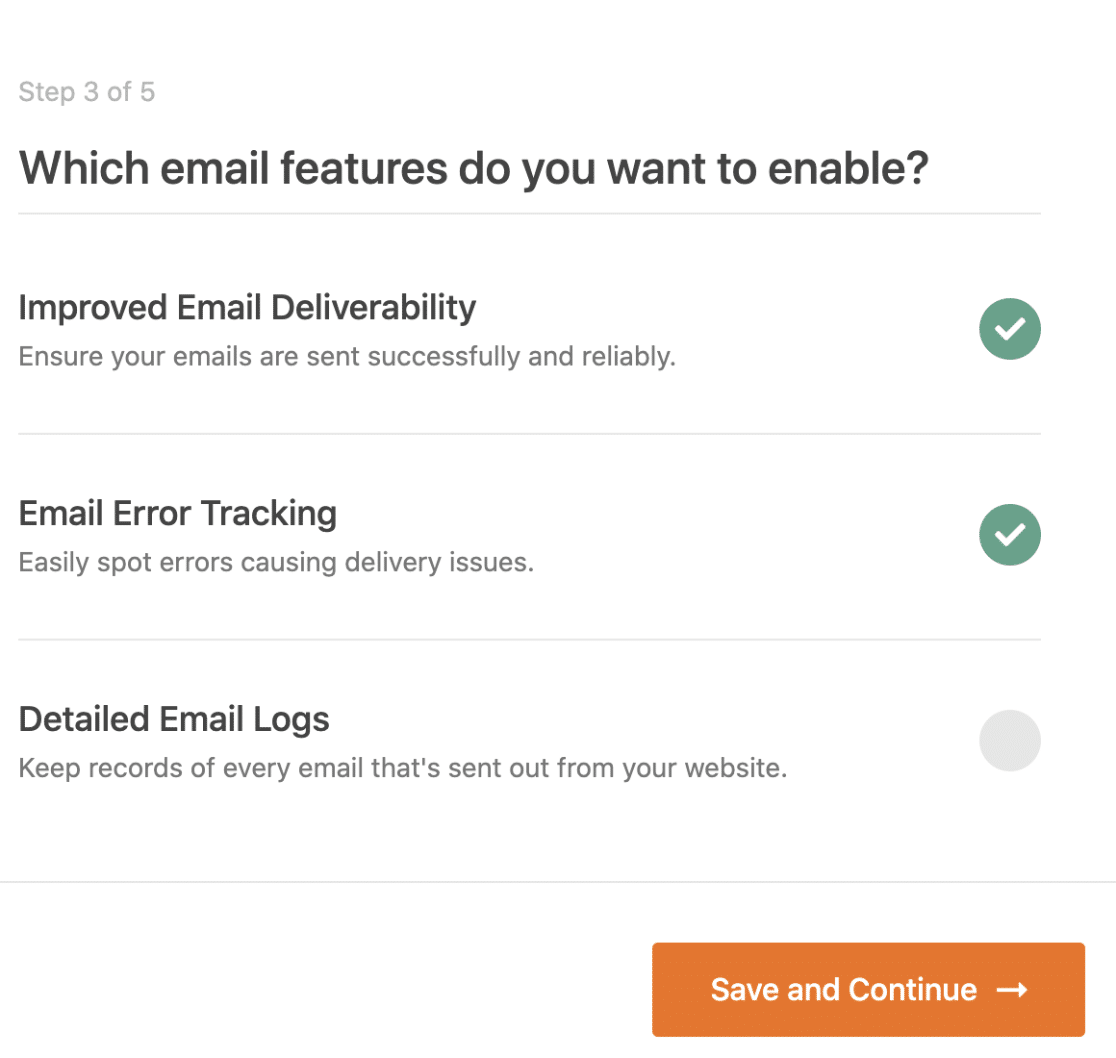Screen dimensions: 1116x1058
Task: Select the Detailed Email Logs title
Action: (x=174, y=719)
